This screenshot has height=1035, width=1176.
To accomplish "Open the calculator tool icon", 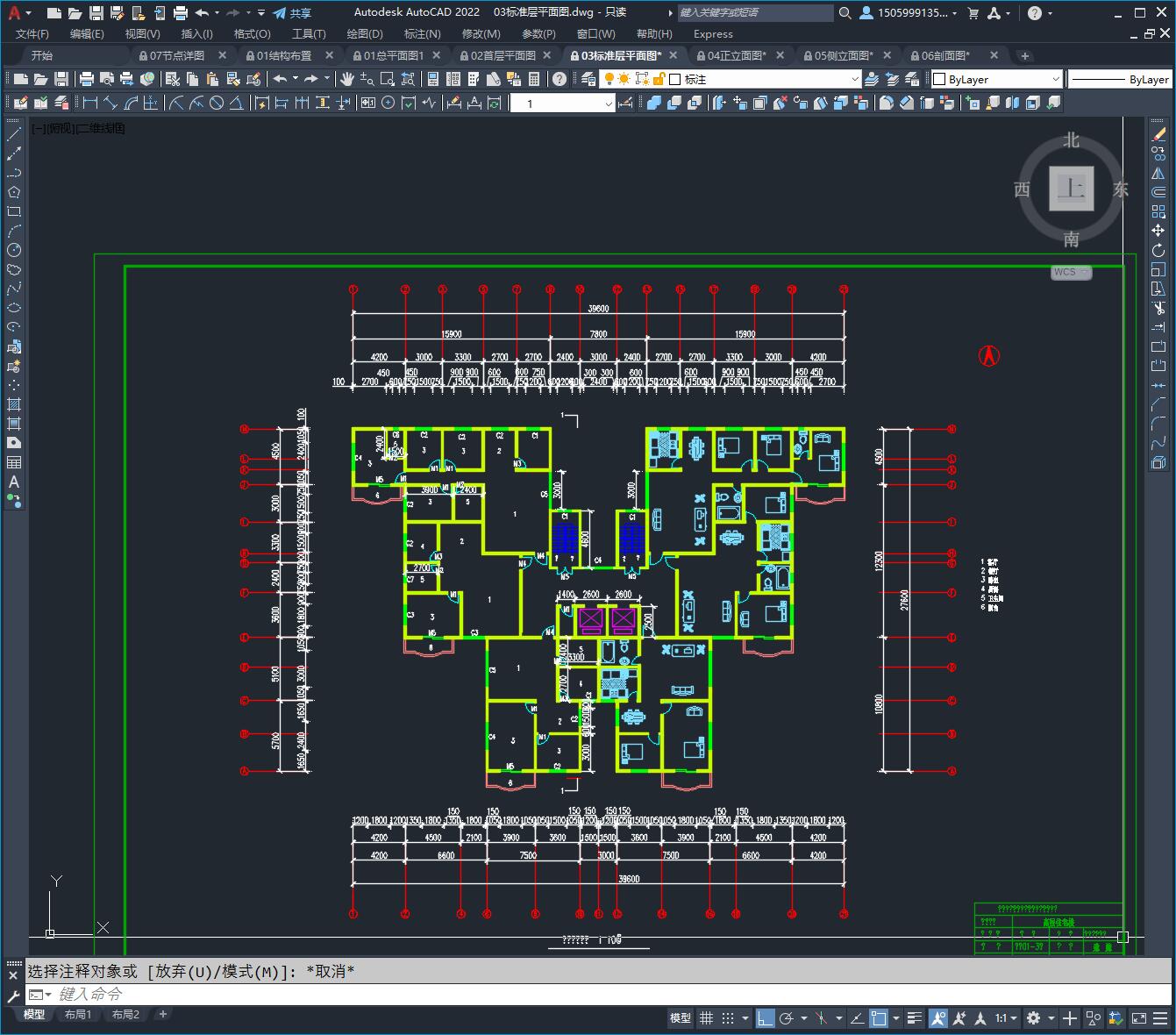I will point(534,79).
